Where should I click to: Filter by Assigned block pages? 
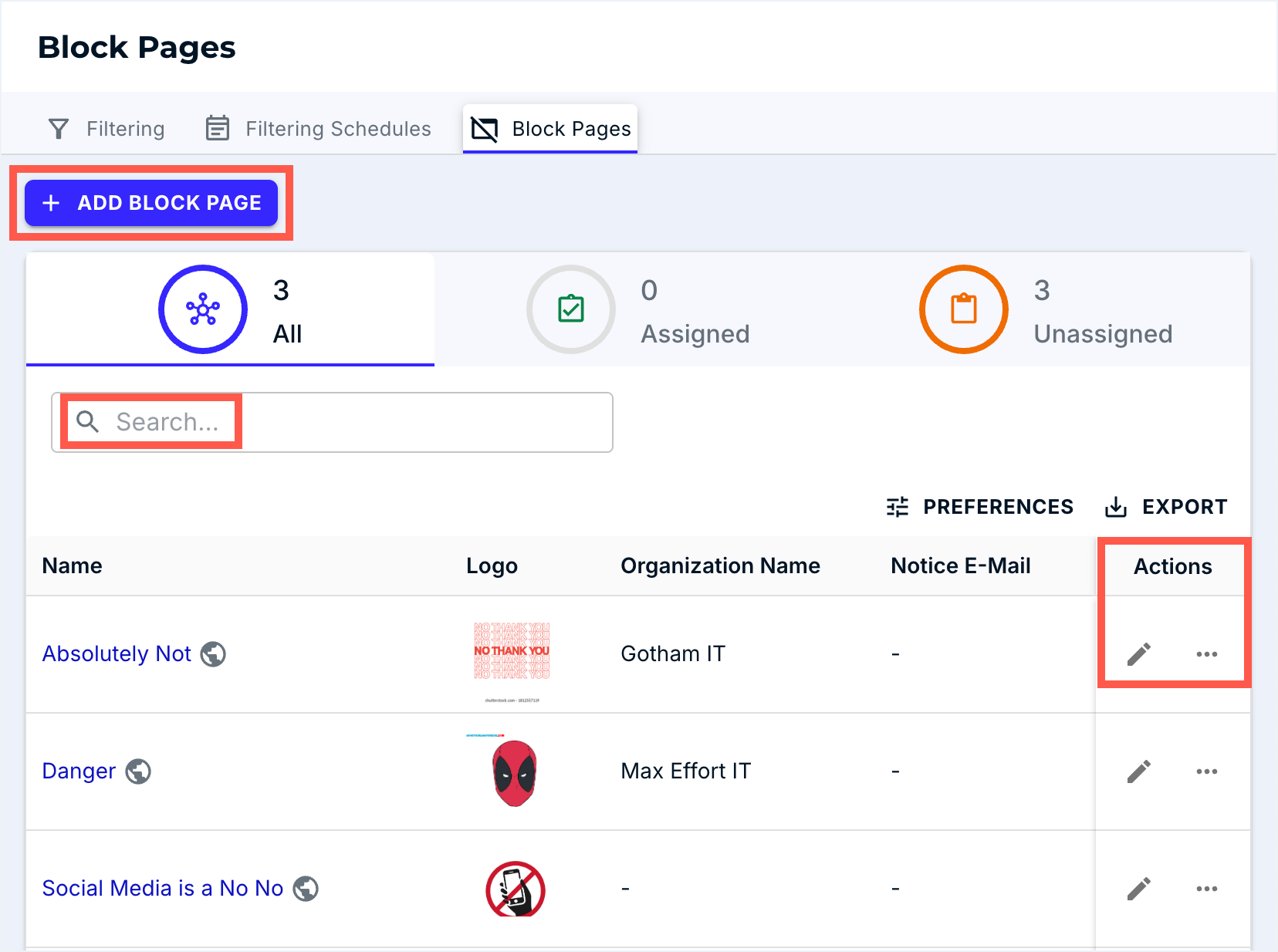pos(639,310)
